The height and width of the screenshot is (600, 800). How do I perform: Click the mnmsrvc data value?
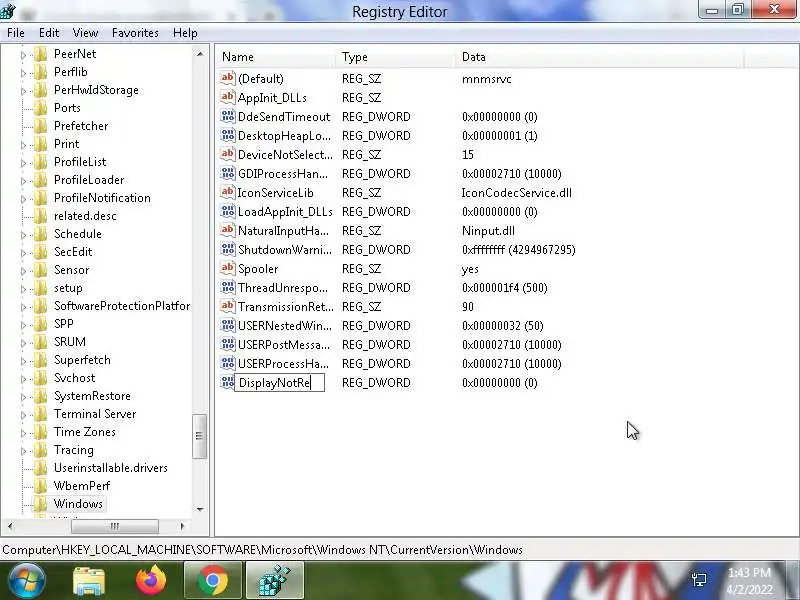pyautogui.click(x=486, y=79)
